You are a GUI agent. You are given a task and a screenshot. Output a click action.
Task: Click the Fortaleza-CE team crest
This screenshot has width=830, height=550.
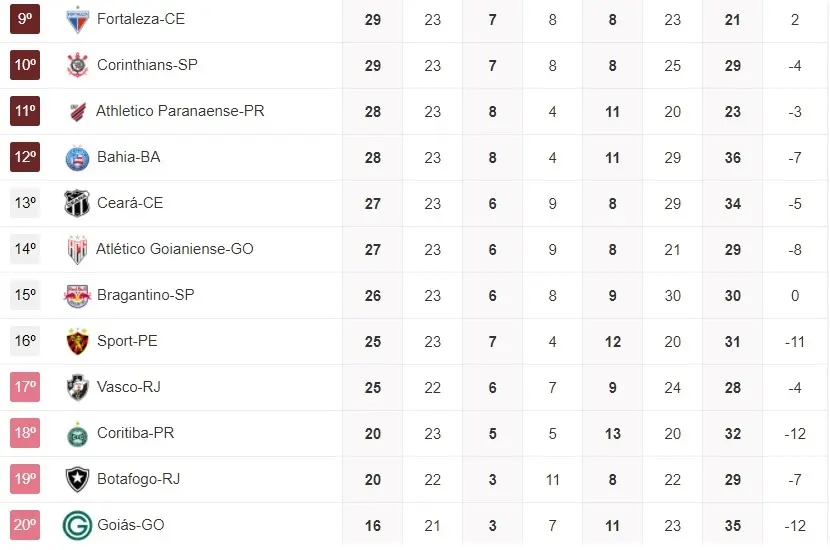77,19
